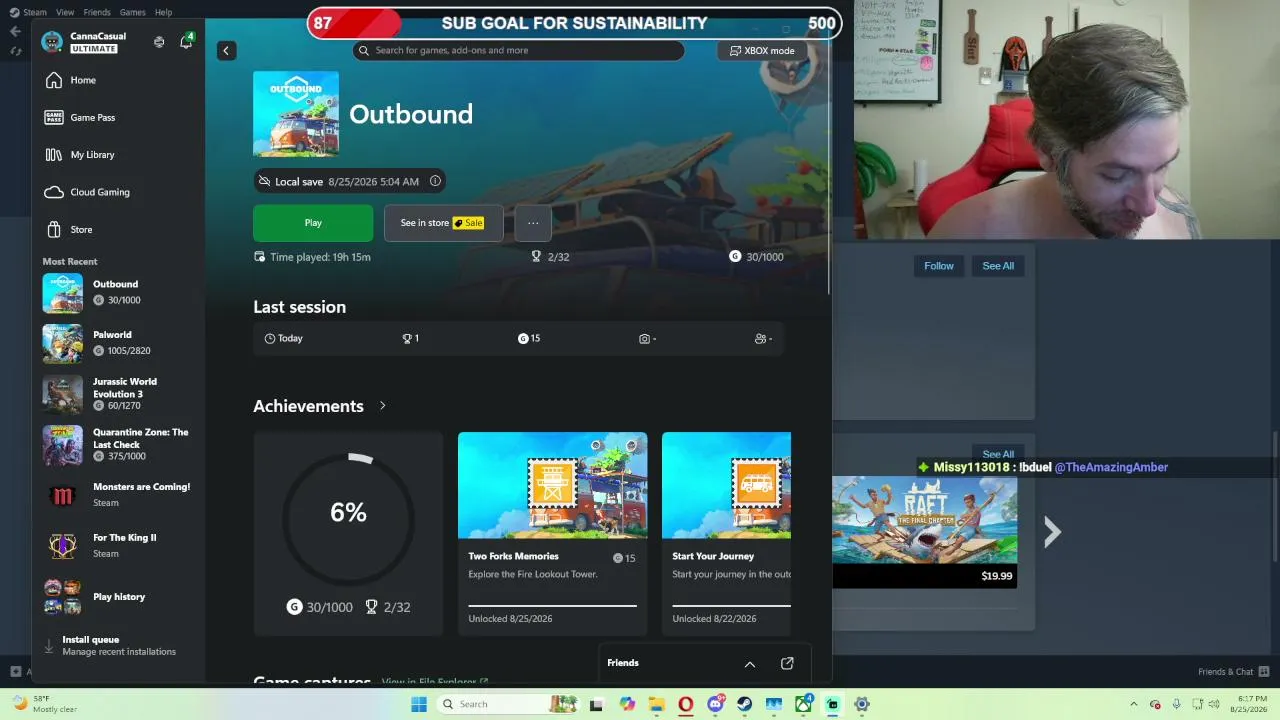Open Two Forks Memories achievement card

tap(552, 533)
